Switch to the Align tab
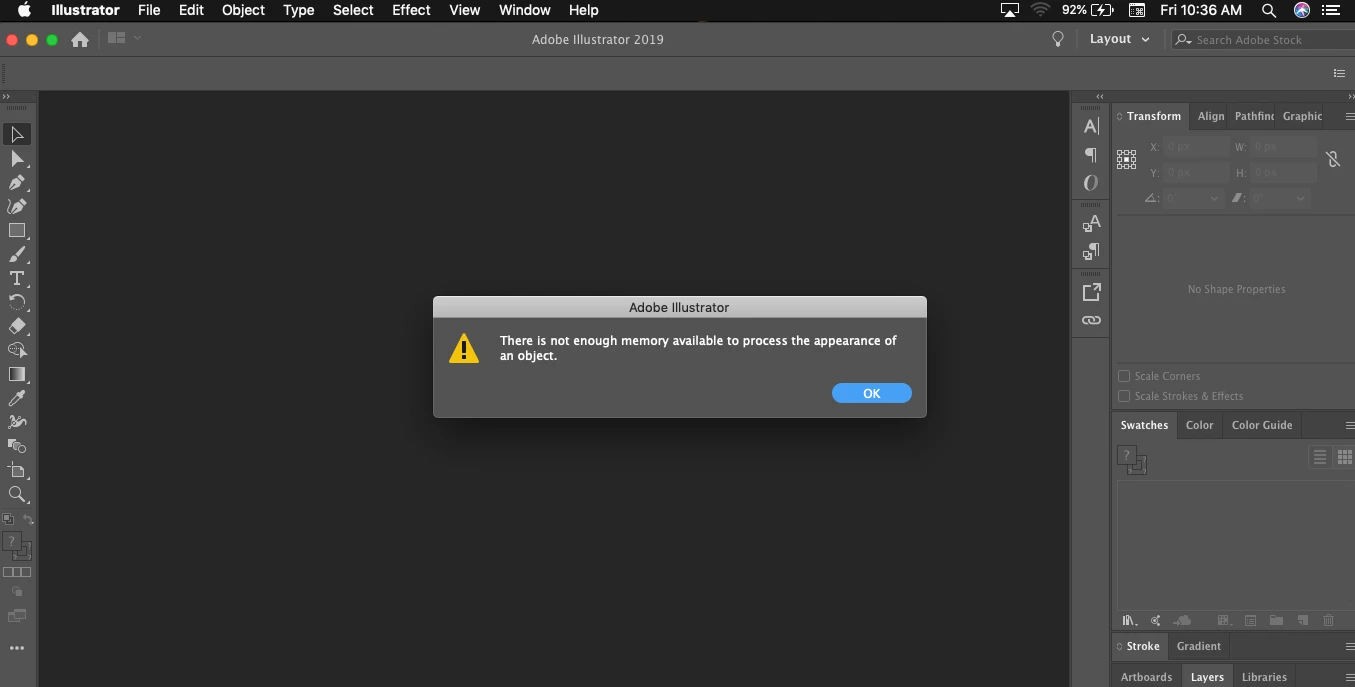This screenshot has height=687, width=1355. pos(1211,116)
